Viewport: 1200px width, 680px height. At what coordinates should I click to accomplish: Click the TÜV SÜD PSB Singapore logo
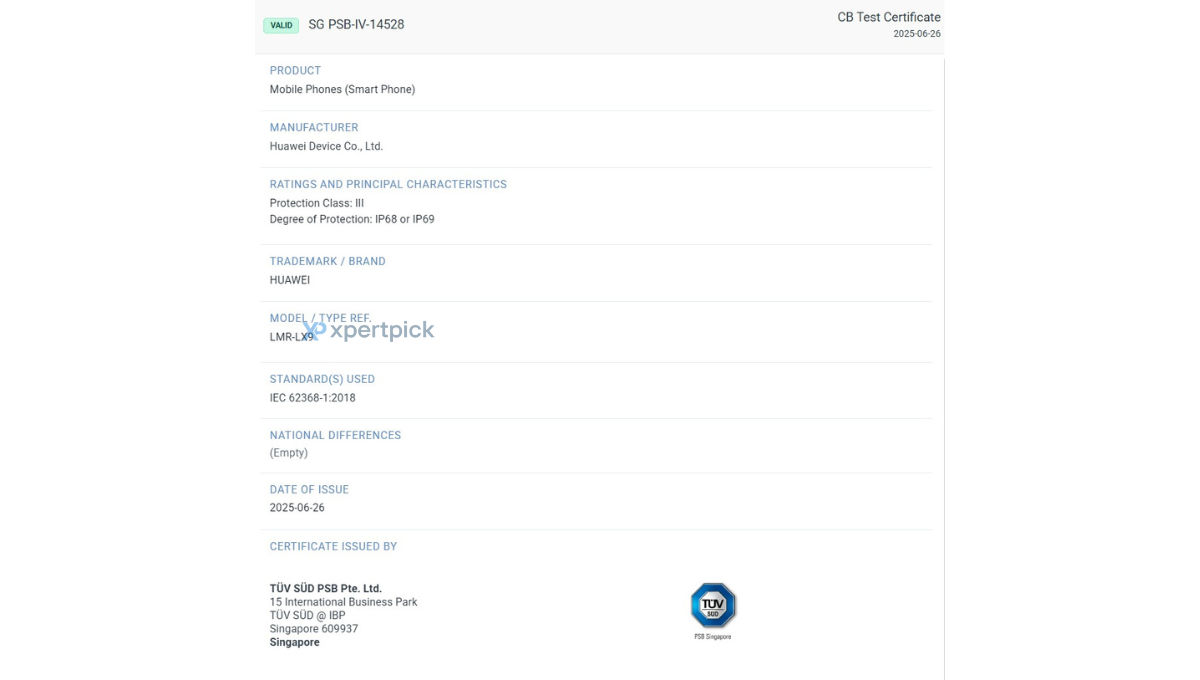(x=713, y=611)
